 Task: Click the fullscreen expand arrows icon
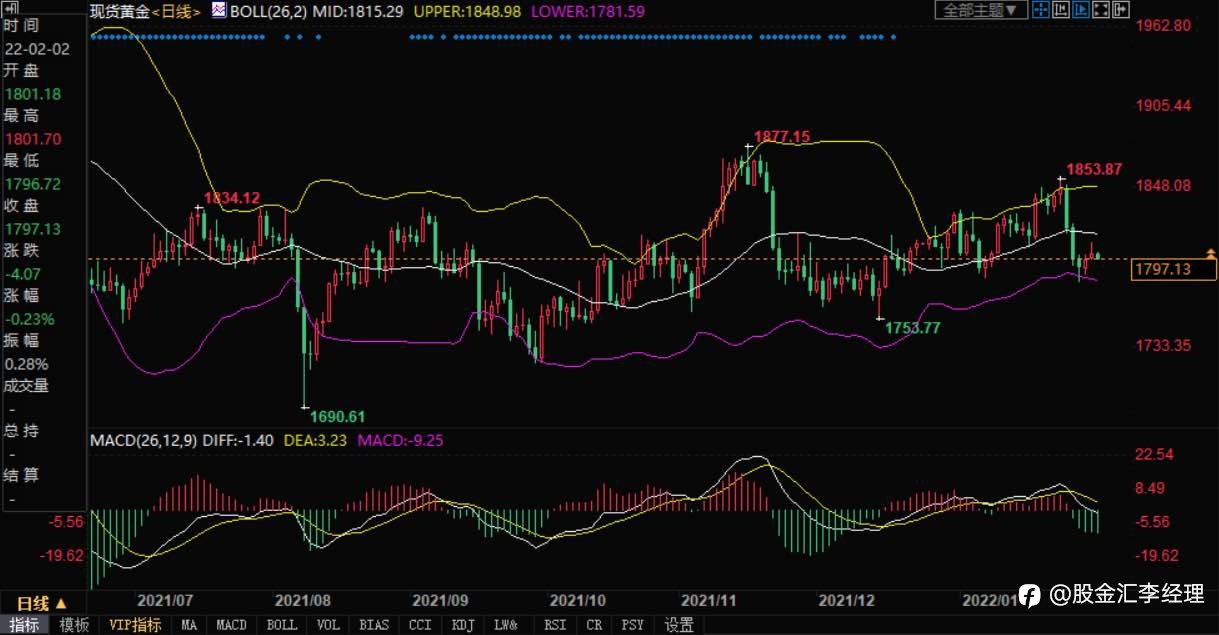point(1101,10)
